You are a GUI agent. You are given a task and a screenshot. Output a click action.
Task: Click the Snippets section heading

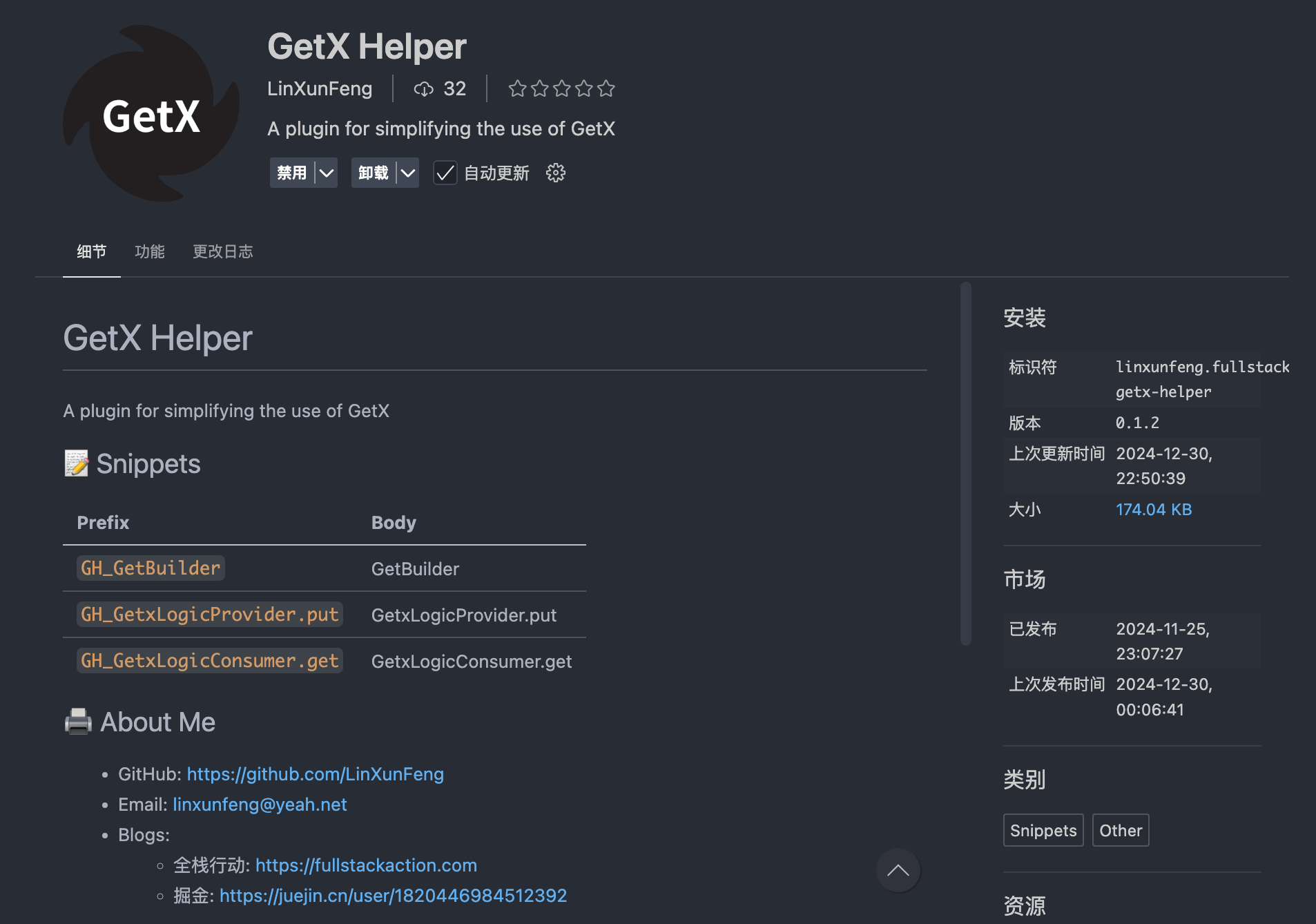[148, 464]
